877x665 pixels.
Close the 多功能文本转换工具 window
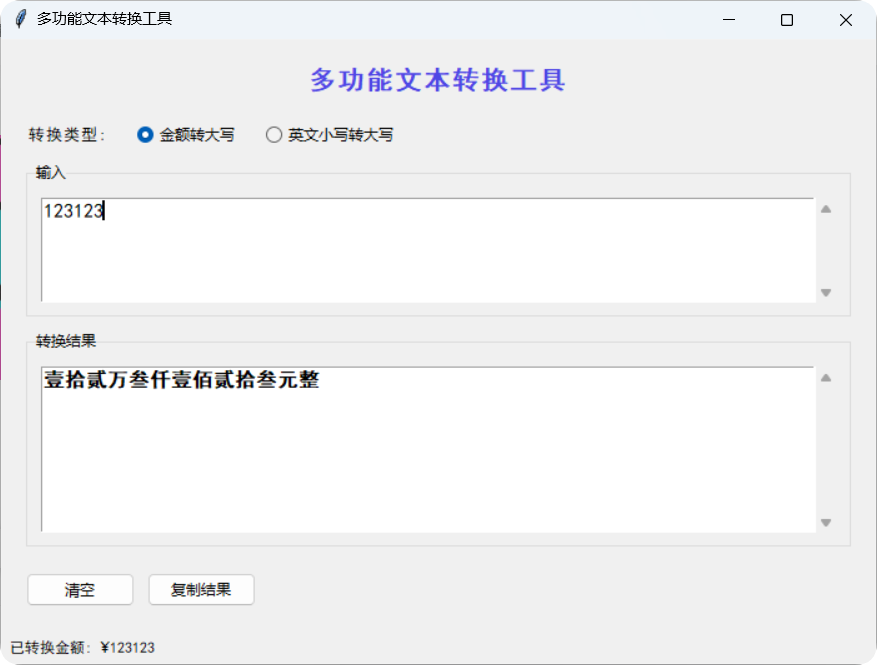click(x=846, y=20)
